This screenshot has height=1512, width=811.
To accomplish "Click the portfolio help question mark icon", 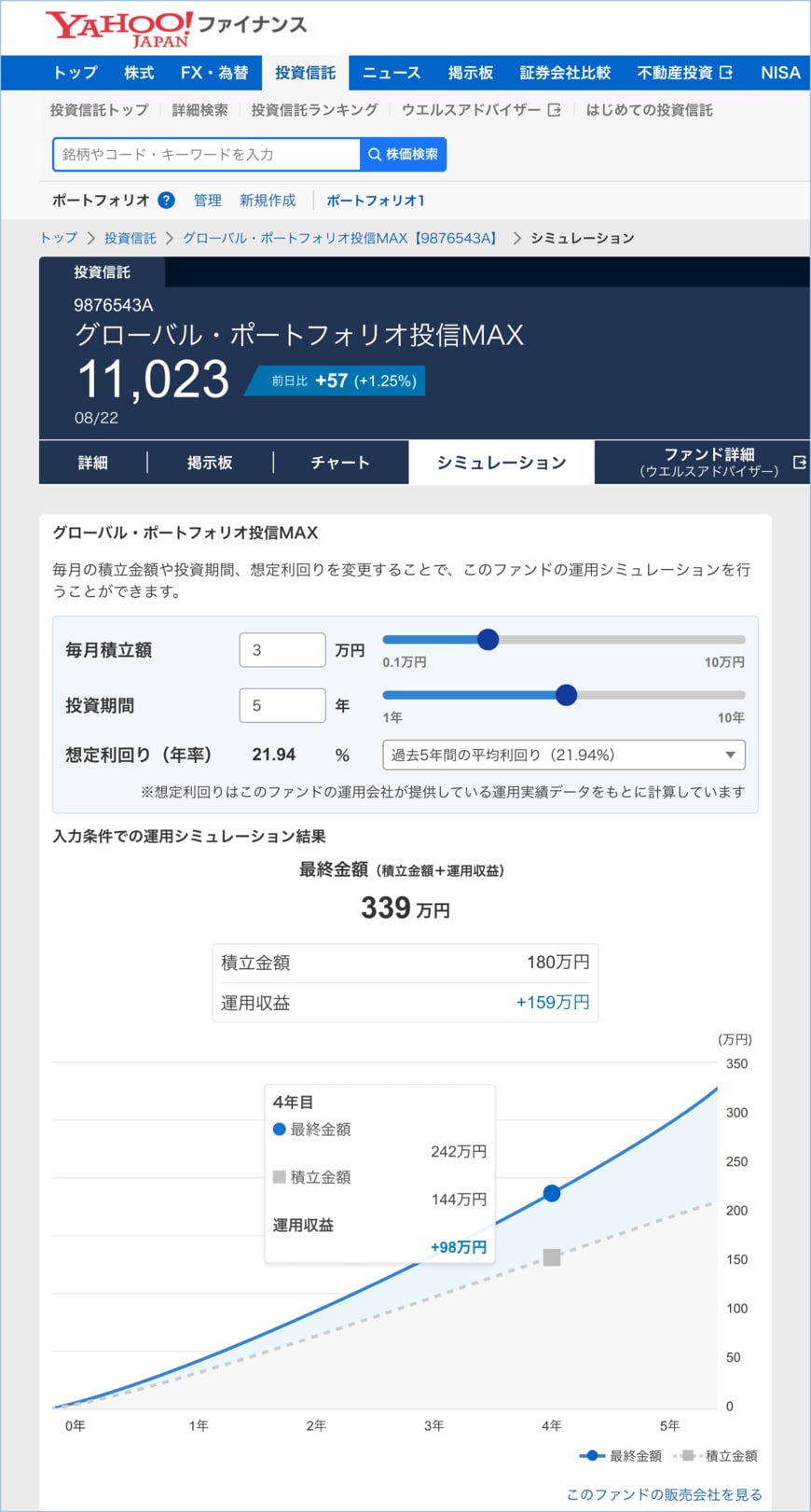I will (166, 200).
